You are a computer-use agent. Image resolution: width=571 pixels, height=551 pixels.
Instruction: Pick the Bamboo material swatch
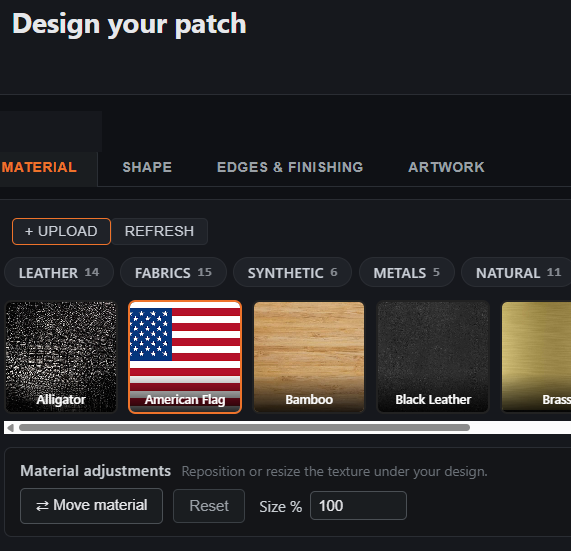[x=309, y=357]
